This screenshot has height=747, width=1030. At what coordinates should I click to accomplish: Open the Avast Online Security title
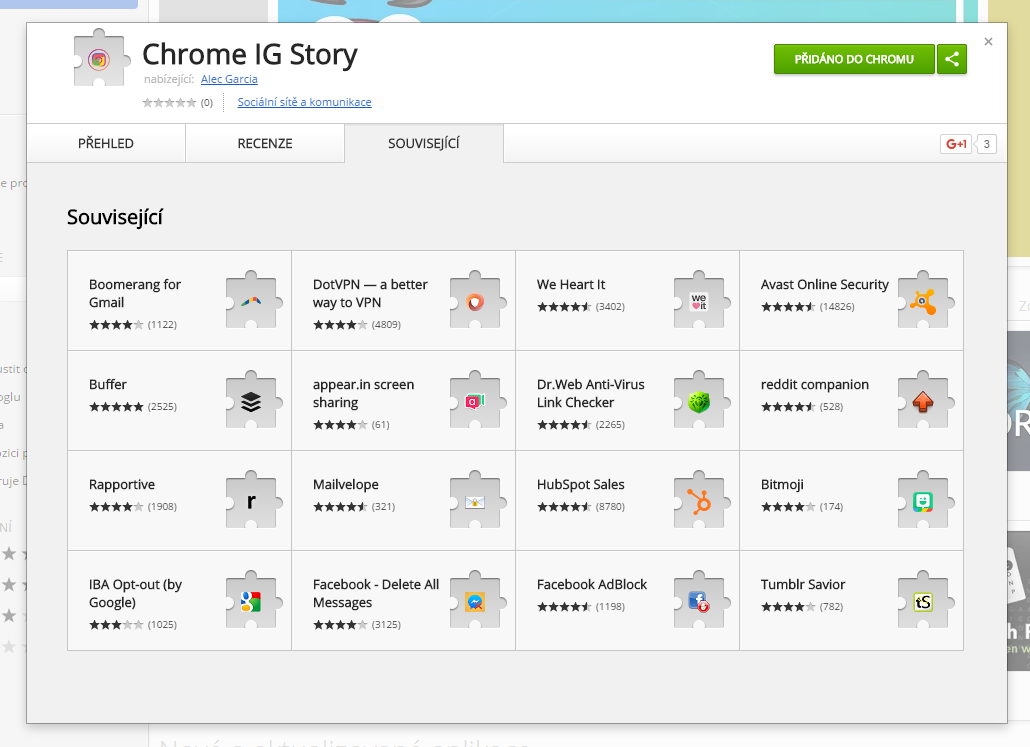pyautogui.click(x=824, y=284)
